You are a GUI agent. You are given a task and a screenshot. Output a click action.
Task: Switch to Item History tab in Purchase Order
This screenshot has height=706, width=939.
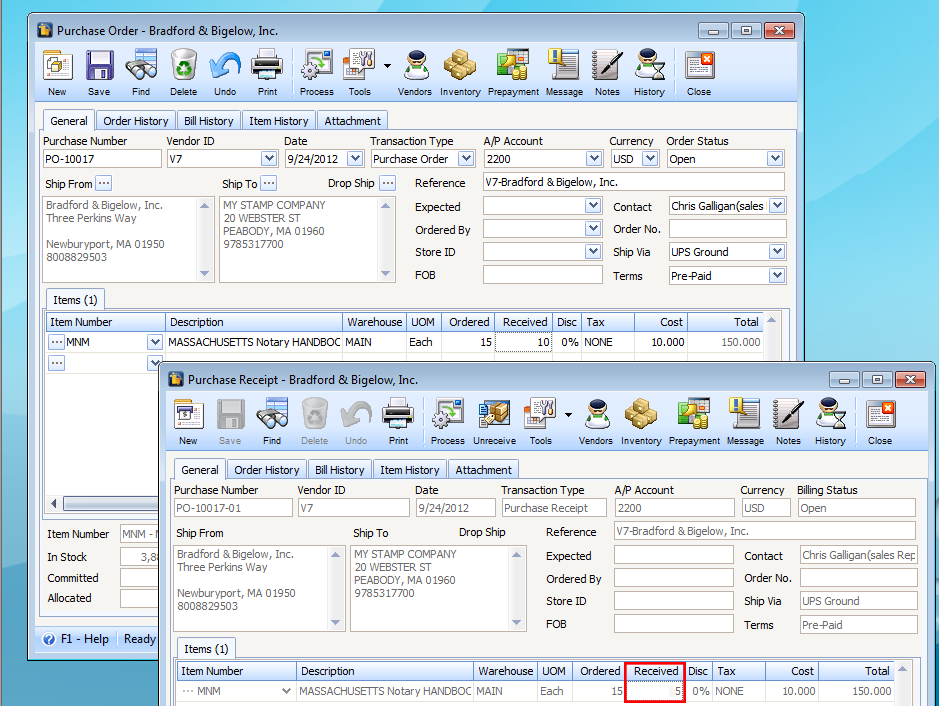278,121
